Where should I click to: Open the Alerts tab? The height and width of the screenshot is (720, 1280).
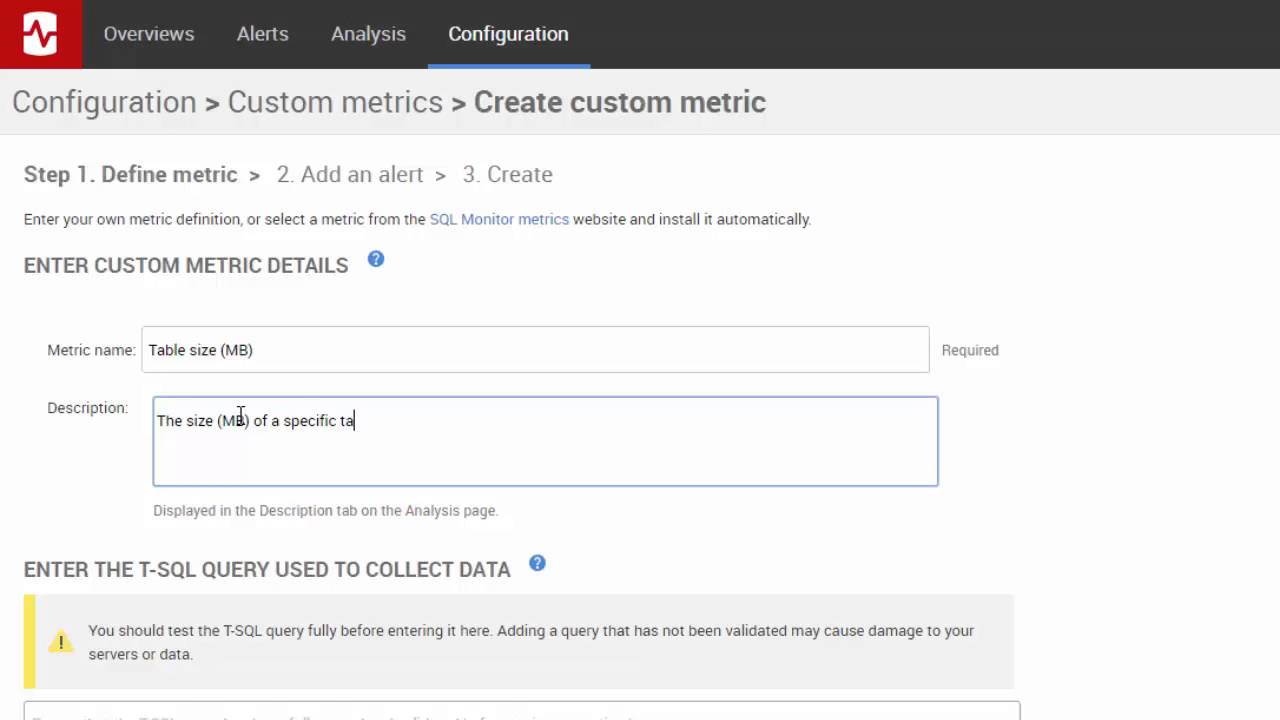click(263, 34)
